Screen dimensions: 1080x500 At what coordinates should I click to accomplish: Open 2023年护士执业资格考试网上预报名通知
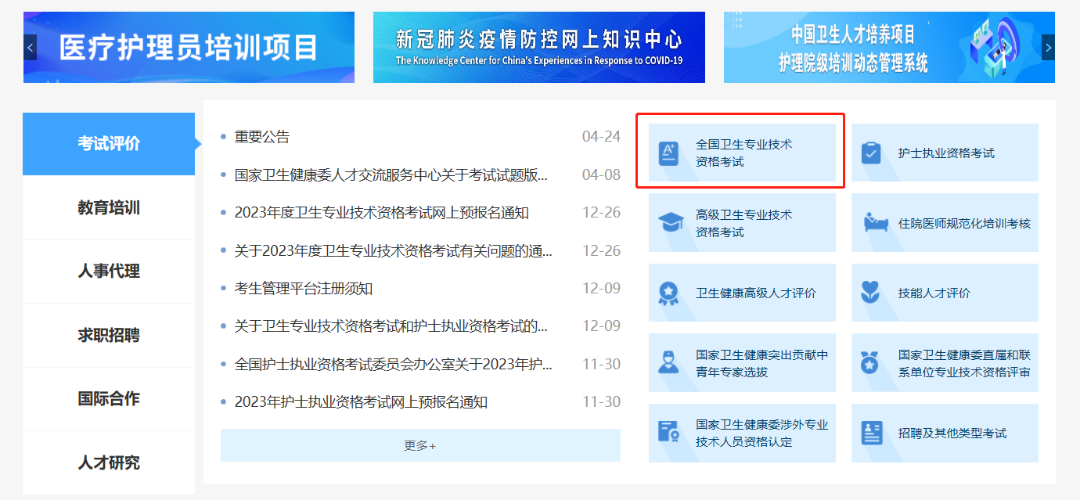(x=361, y=402)
